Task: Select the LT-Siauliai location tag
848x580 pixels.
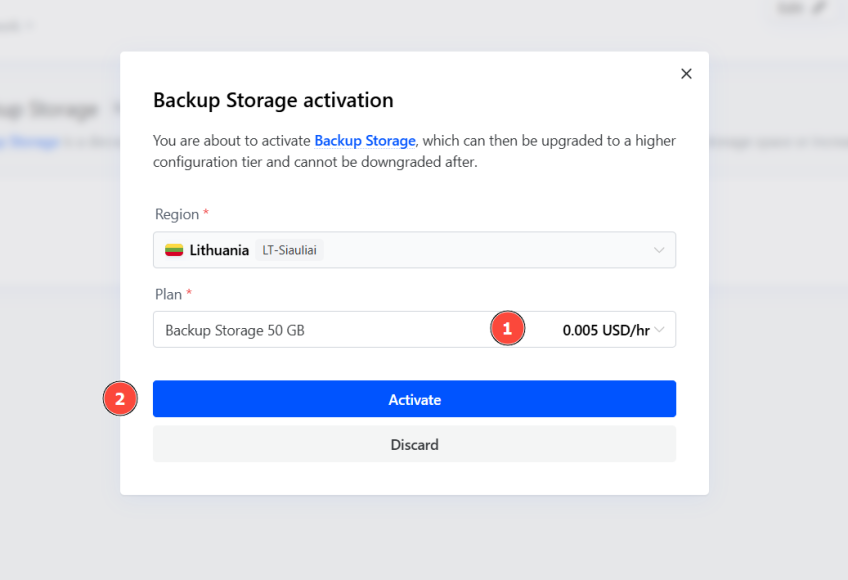Action: pyautogui.click(x=289, y=250)
